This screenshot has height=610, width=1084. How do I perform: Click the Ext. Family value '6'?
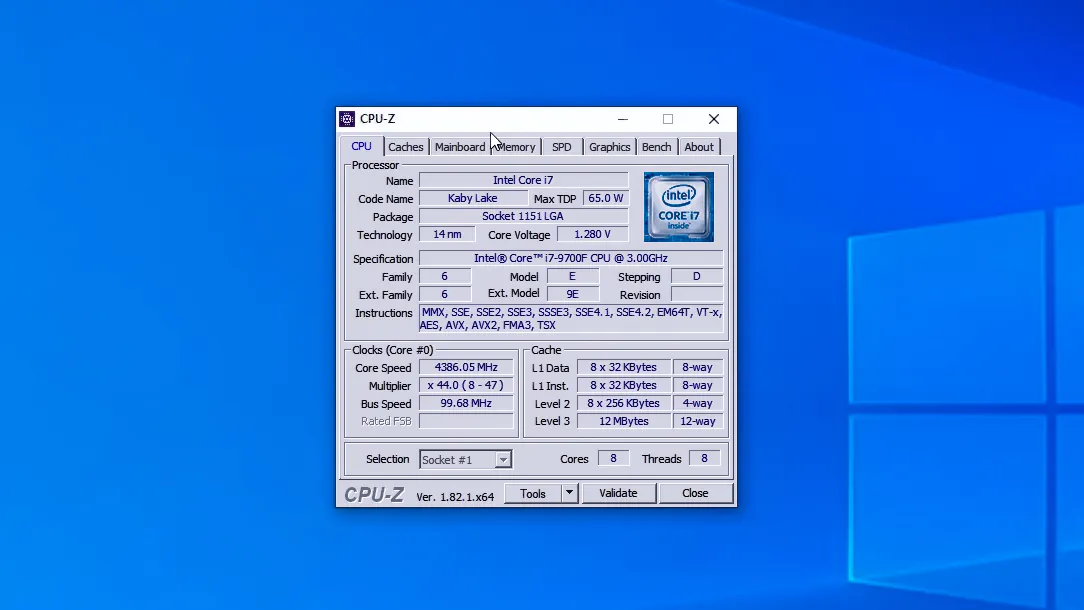[445, 294]
